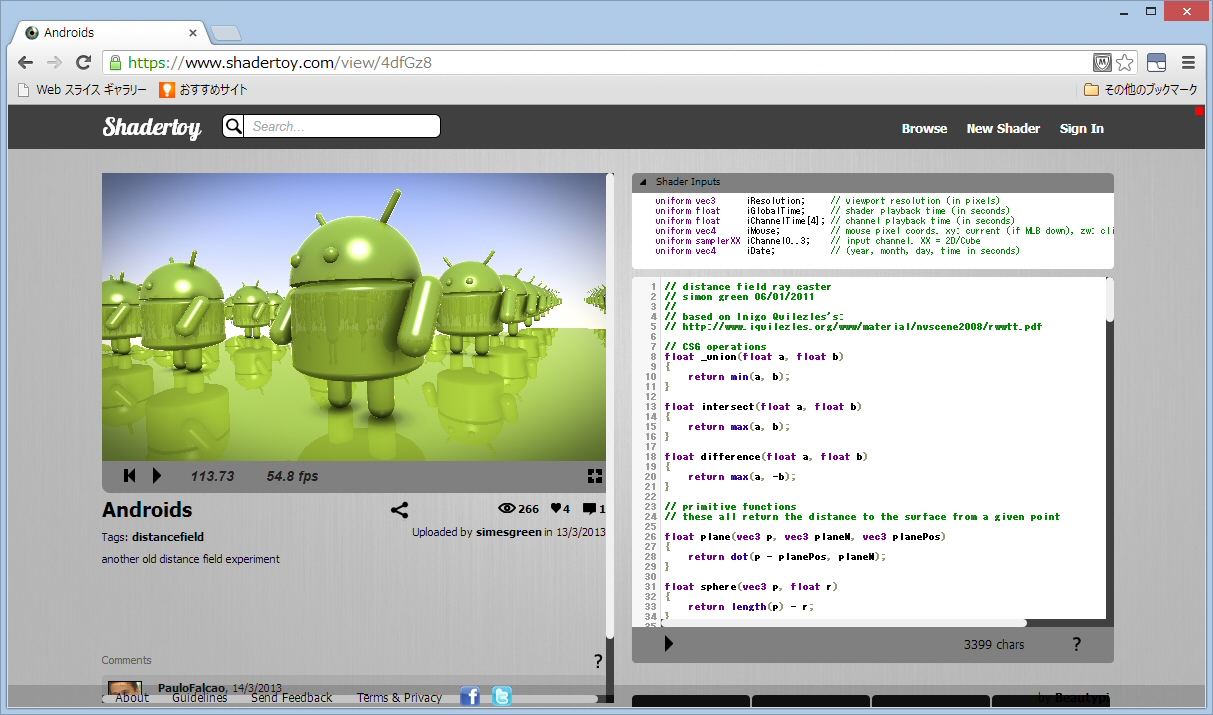1213x715 pixels.
Task: Open uploader simesgreen's profile
Action: [x=508, y=532]
